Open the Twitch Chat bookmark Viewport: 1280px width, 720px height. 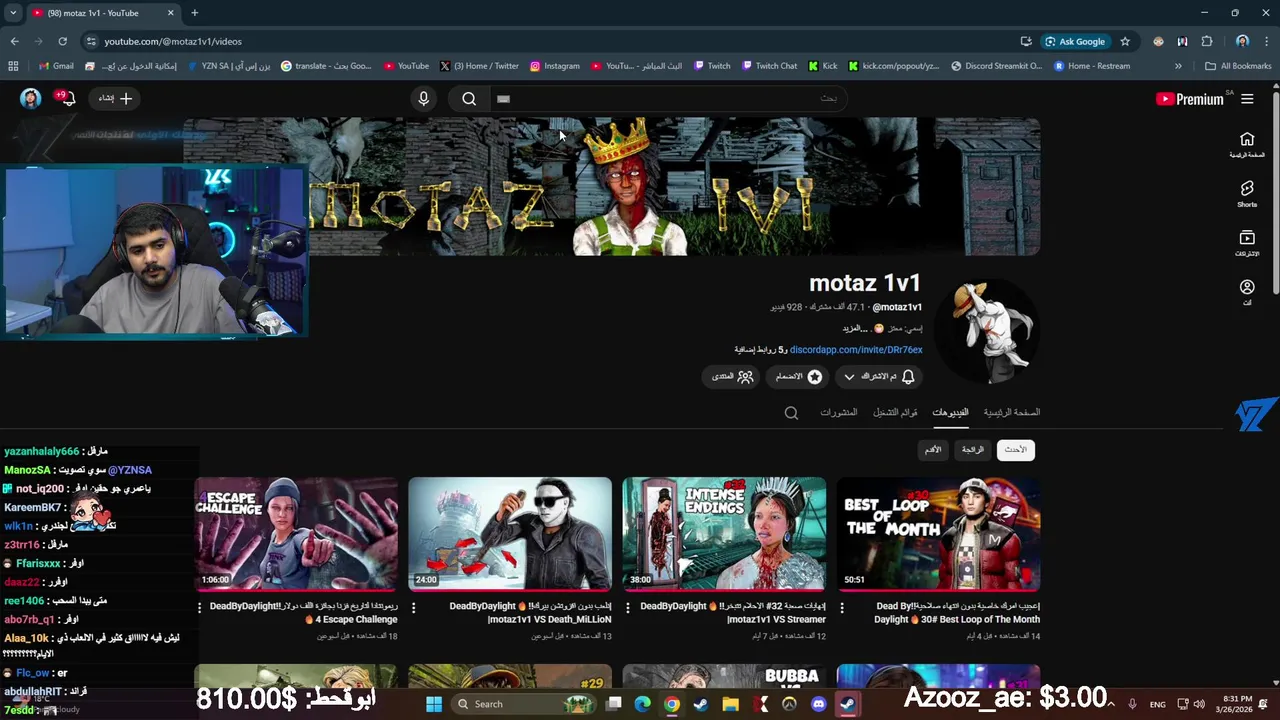(x=769, y=66)
